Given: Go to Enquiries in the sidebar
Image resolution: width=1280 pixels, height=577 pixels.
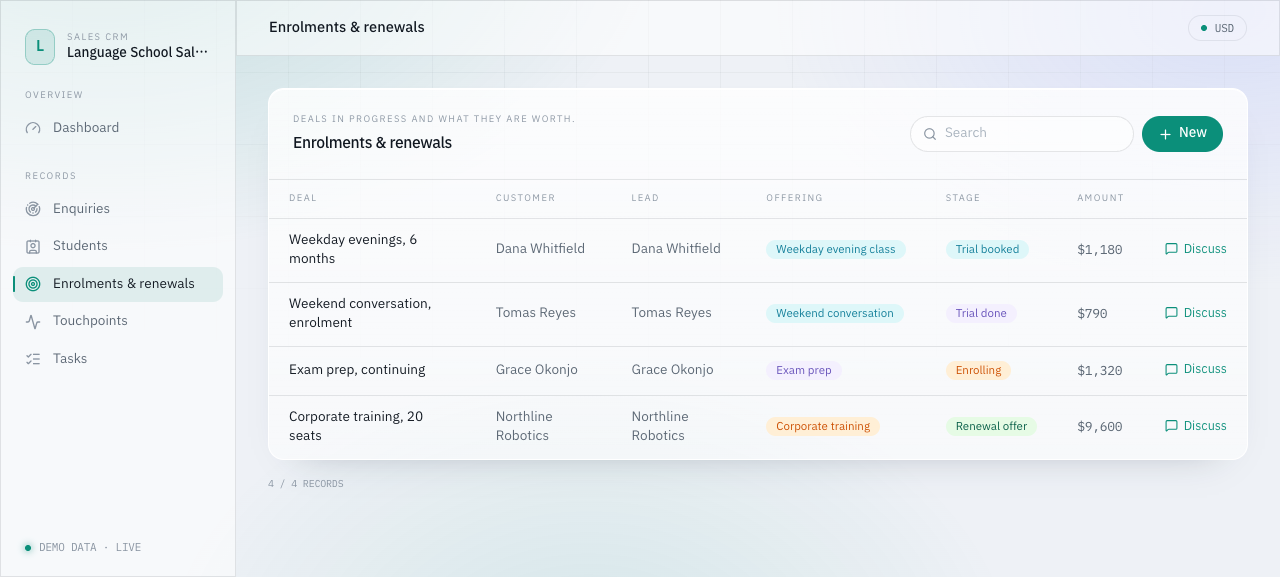Looking at the screenshot, I should coord(118,209).
